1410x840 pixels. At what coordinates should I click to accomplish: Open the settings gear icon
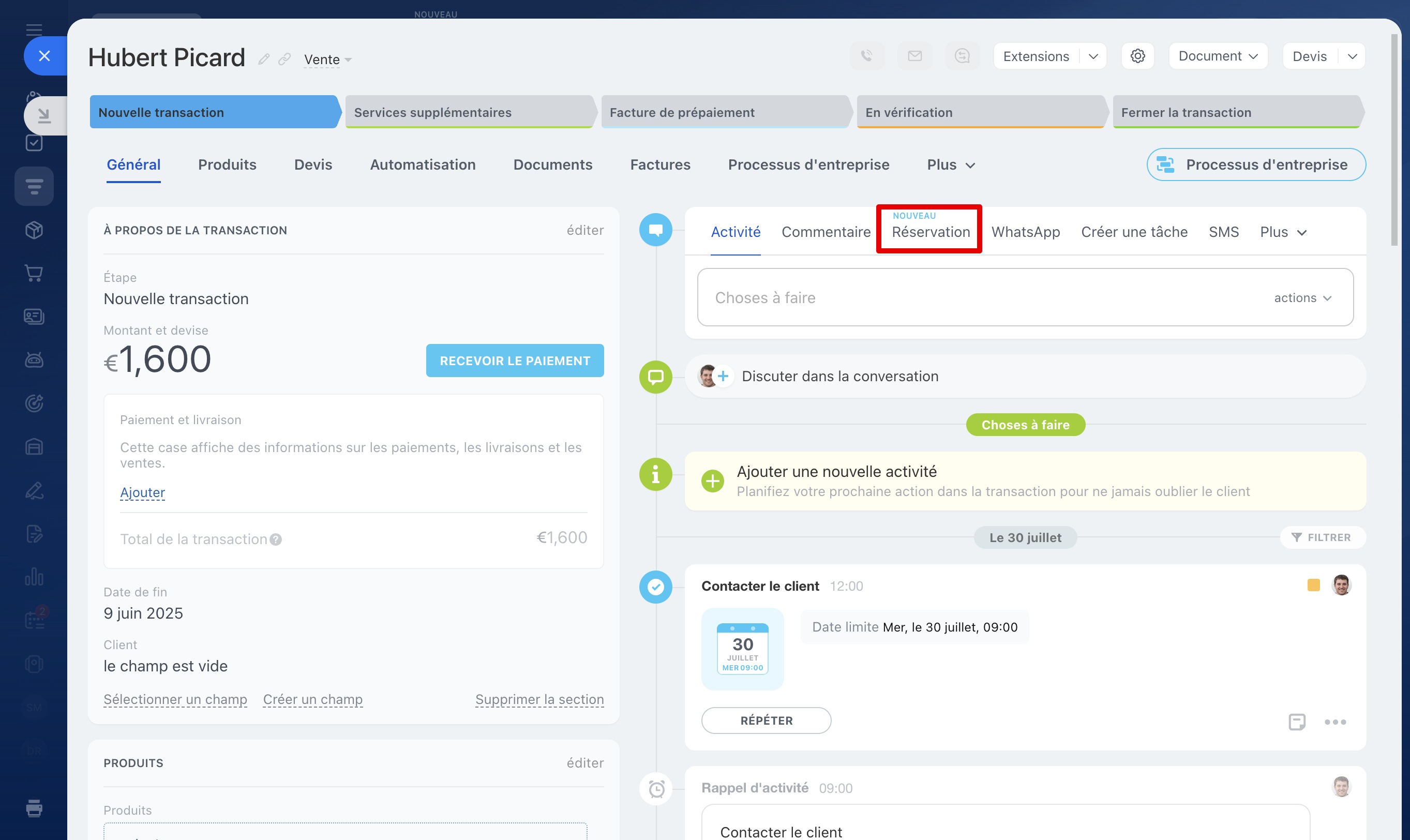click(x=1138, y=56)
